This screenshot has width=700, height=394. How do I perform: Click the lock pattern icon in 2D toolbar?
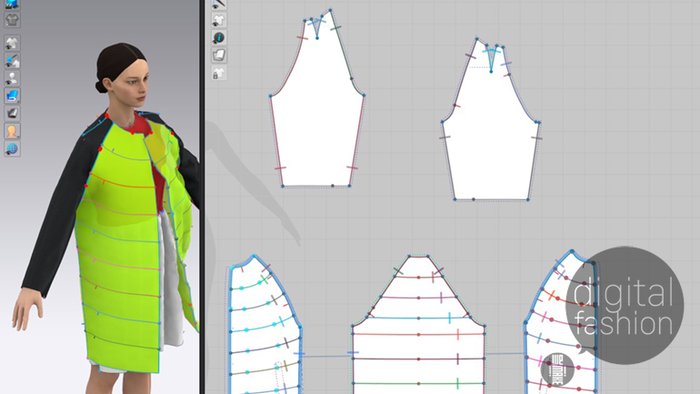pos(219,73)
